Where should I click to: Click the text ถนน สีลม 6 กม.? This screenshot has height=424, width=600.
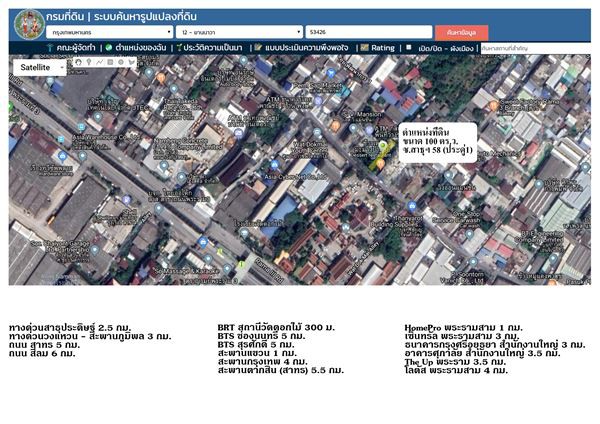[x=42, y=353]
